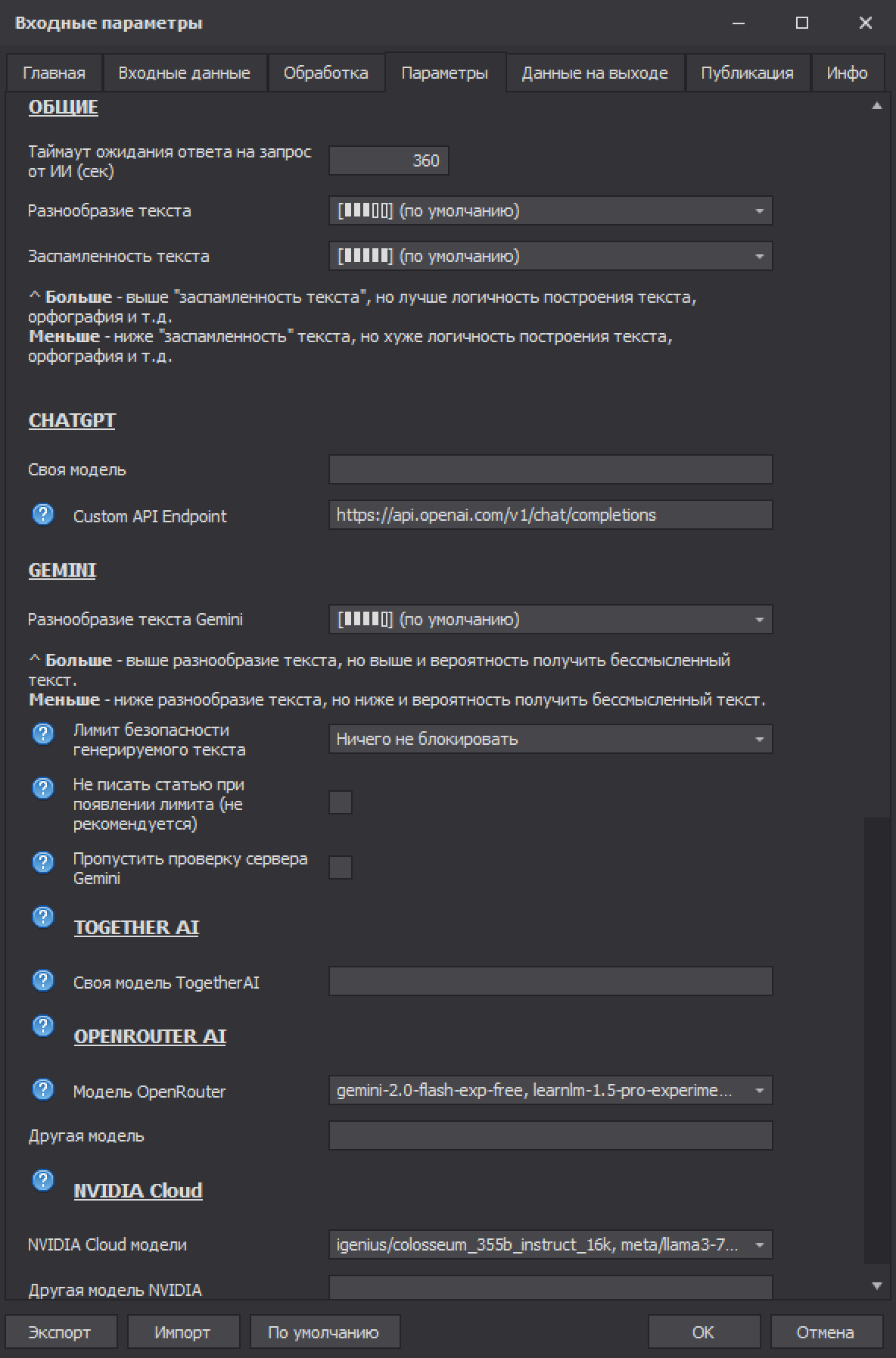Open the Разнообразие текста dropdown
The height and width of the screenshot is (1358, 896).
point(550,211)
